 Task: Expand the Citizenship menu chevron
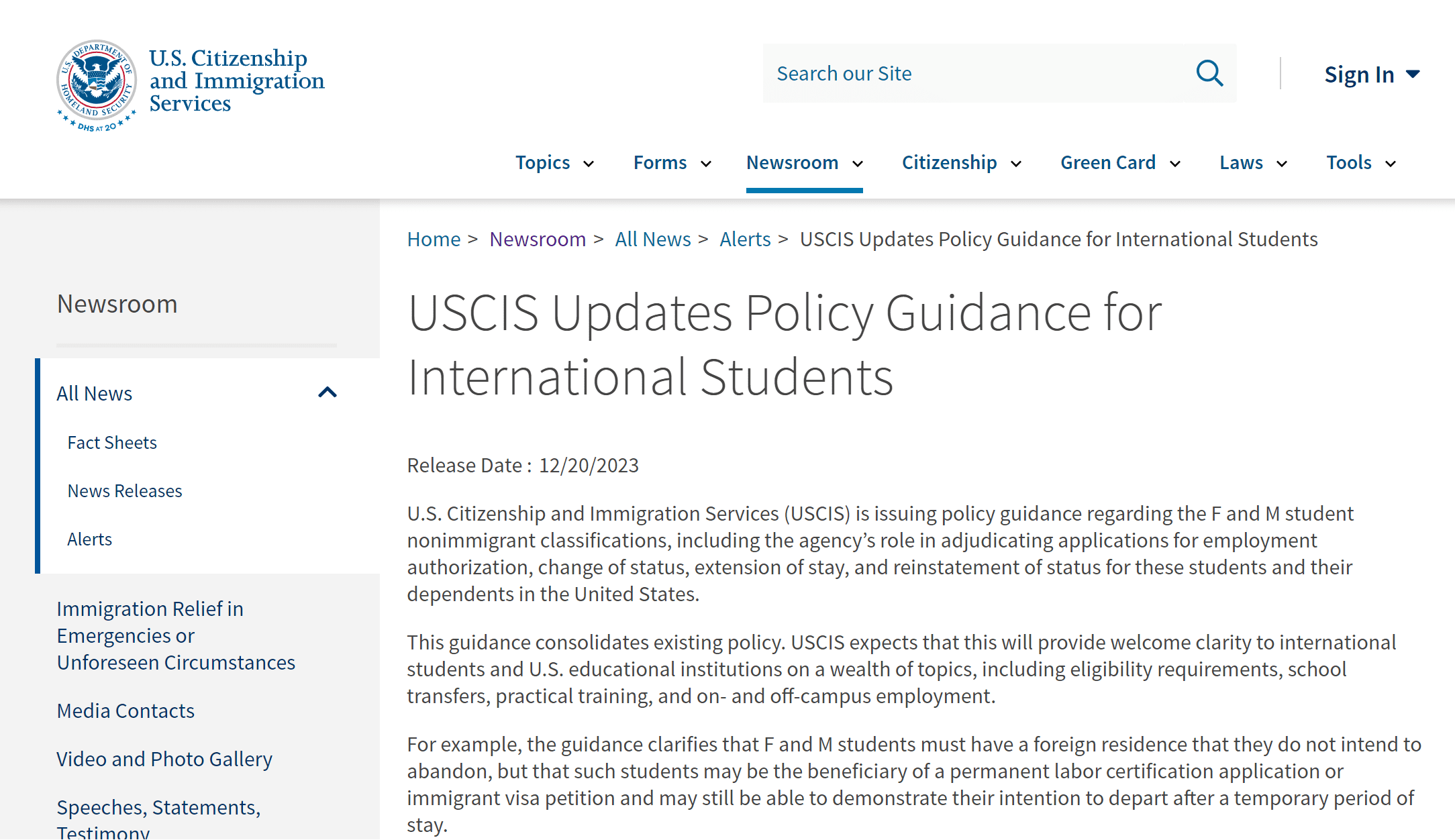pyautogui.click(x=1016, y=164)
